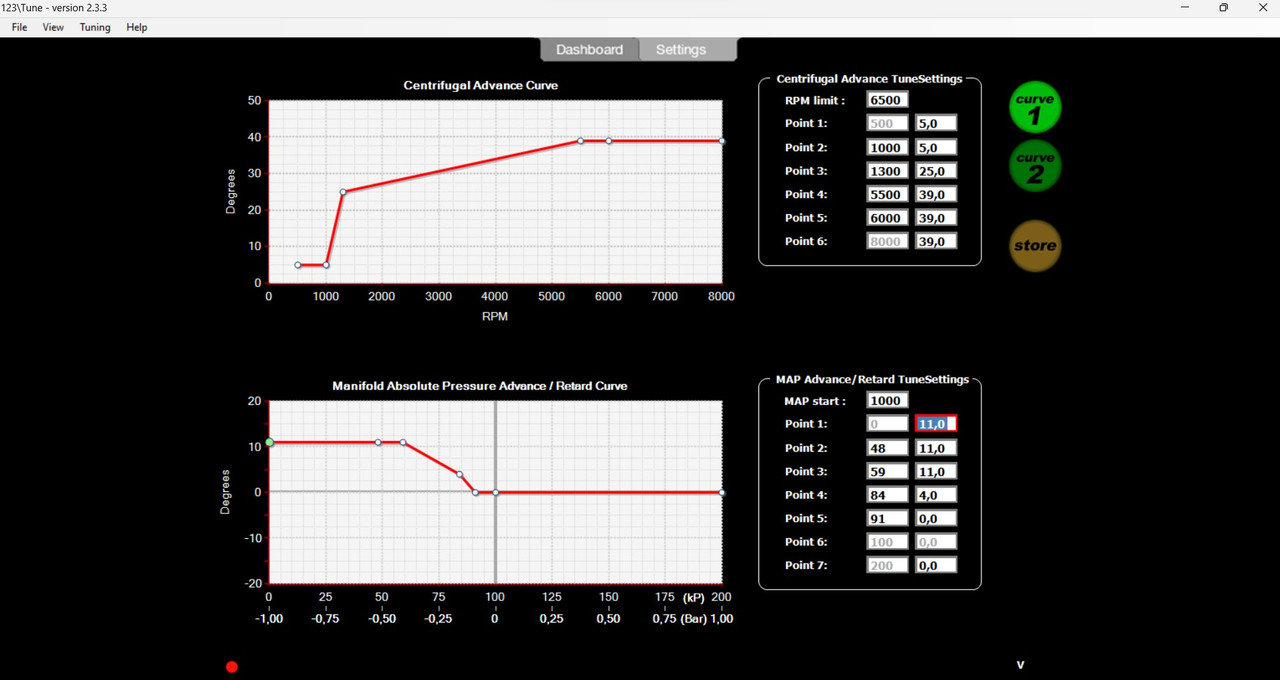Select MAP curve node at 48 kP
The width and height of the screenshot is (1280, 680).
378,442
